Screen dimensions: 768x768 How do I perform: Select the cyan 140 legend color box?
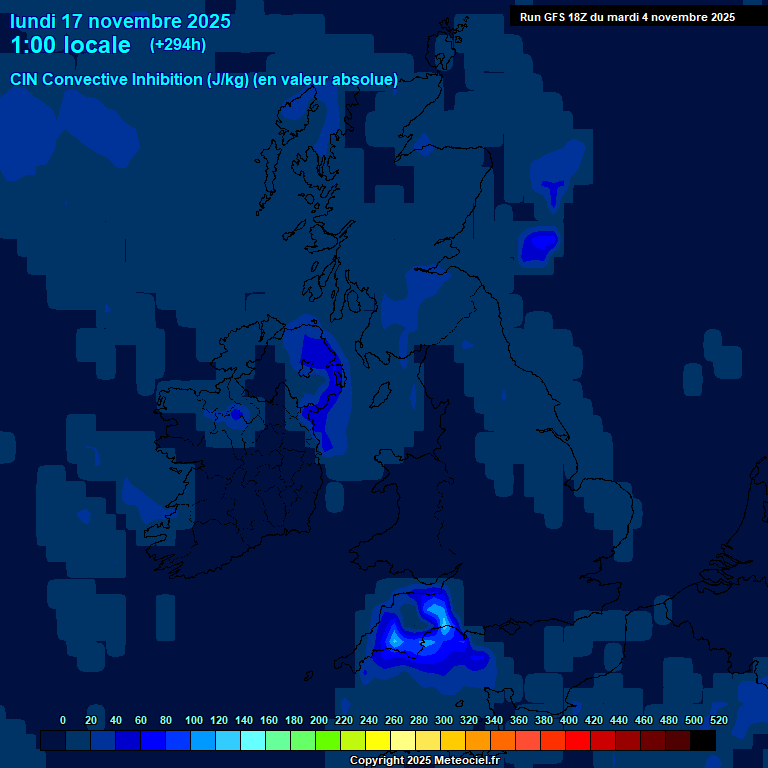(x=228, y=740)
